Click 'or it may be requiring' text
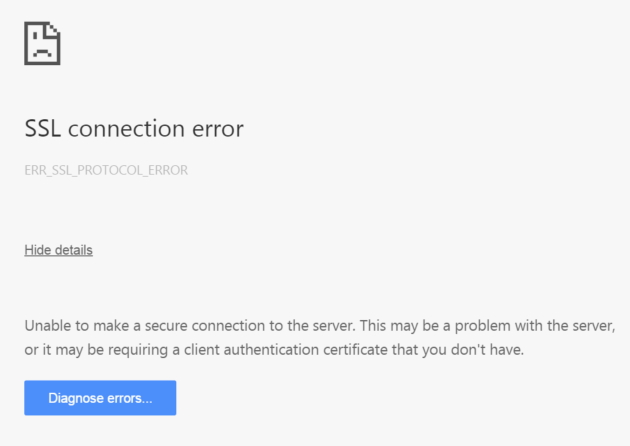Viewport: 630px width, 446px height. [96, 350]
